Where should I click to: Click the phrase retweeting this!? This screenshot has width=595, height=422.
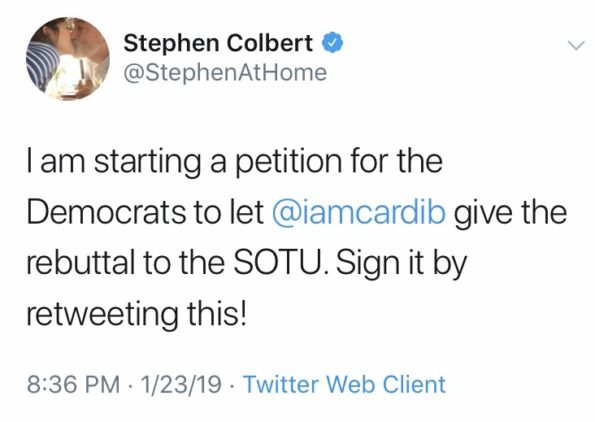coord(137,315)
